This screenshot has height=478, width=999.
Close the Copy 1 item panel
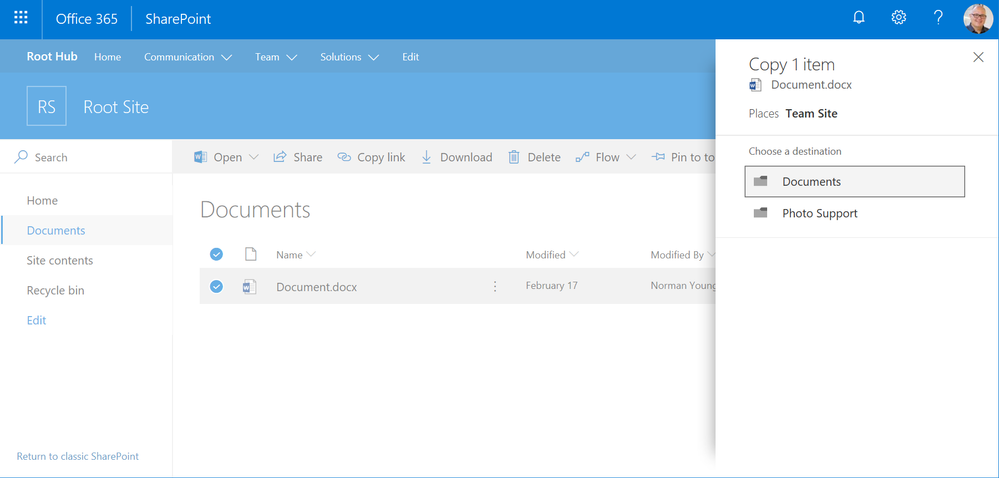(979, 57)
